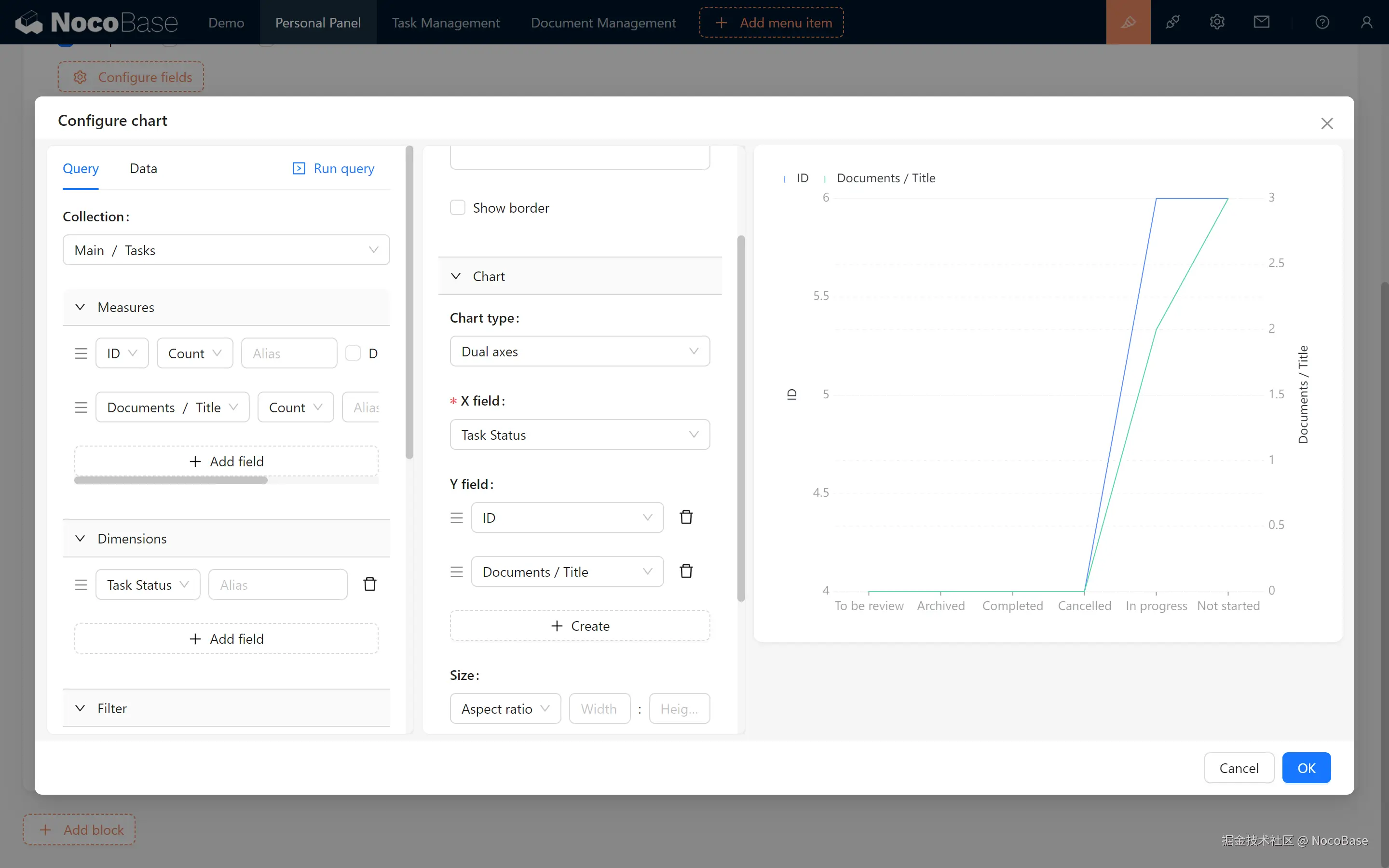Open the Collection Main / Tasks dropdown
Screen dimensions: 1389x868
[226, 250]
